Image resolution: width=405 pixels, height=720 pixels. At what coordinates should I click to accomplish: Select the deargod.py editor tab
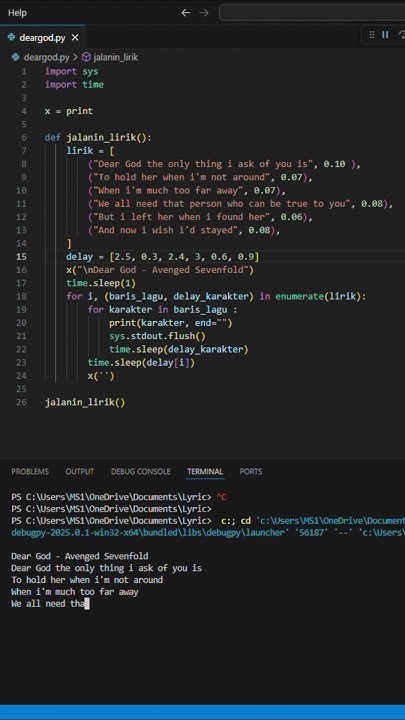[43, 38]
